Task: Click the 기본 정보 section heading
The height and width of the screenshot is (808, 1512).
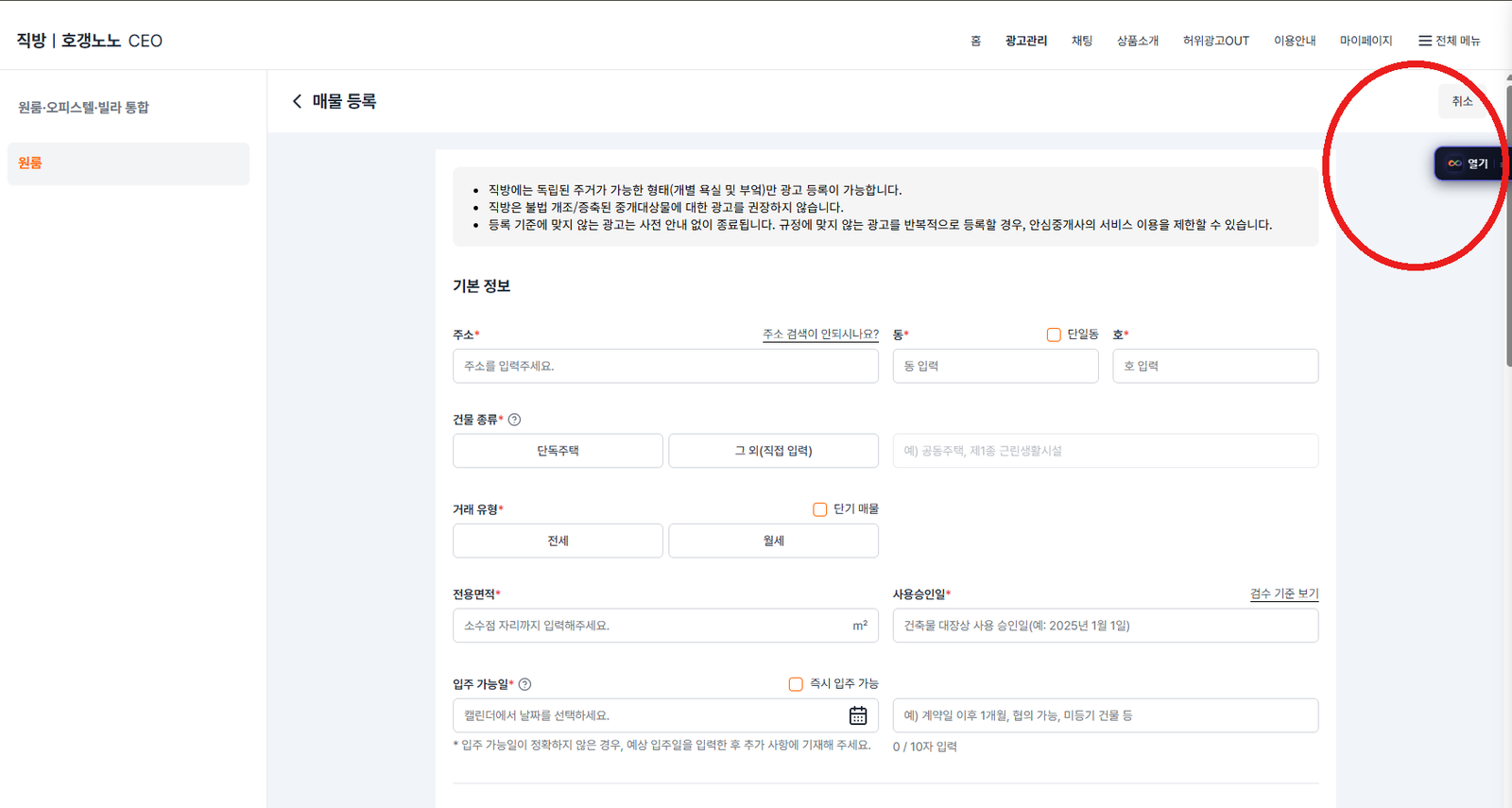Action: click(x=481, y=285)
